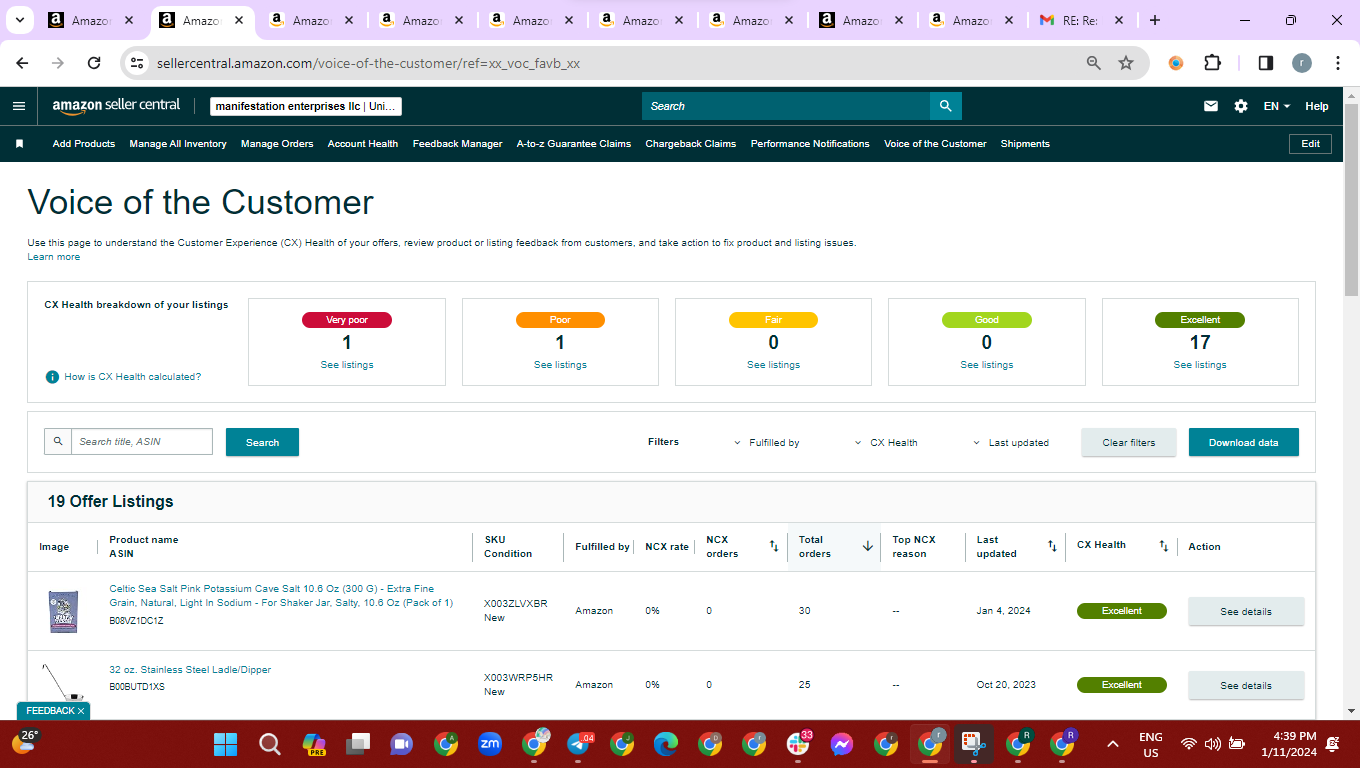This screenshot has width=1360, height=768.
Task: Open Feedback Manager
Action: tap(458, 144)
